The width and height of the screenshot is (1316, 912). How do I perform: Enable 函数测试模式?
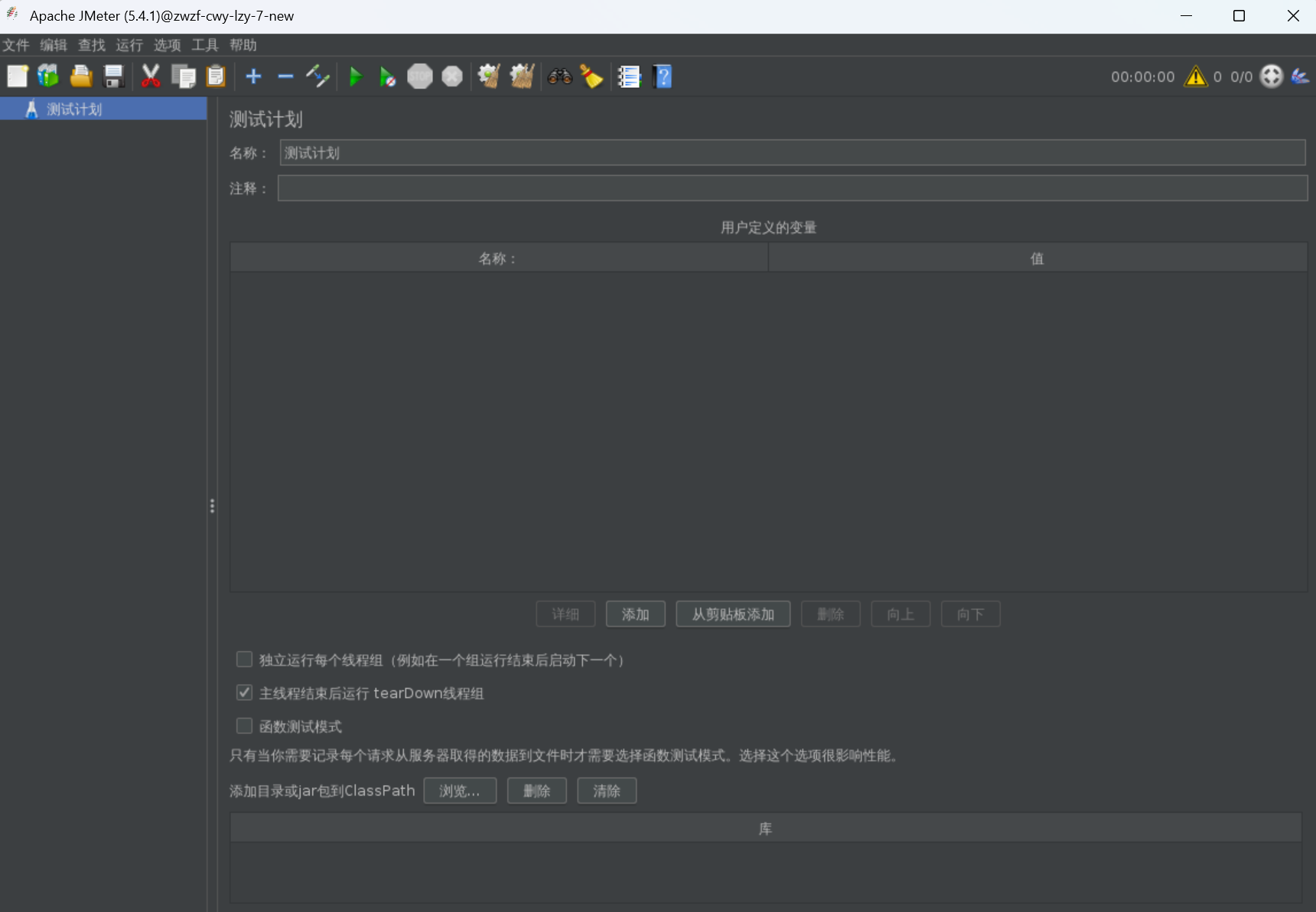[244, 725]
